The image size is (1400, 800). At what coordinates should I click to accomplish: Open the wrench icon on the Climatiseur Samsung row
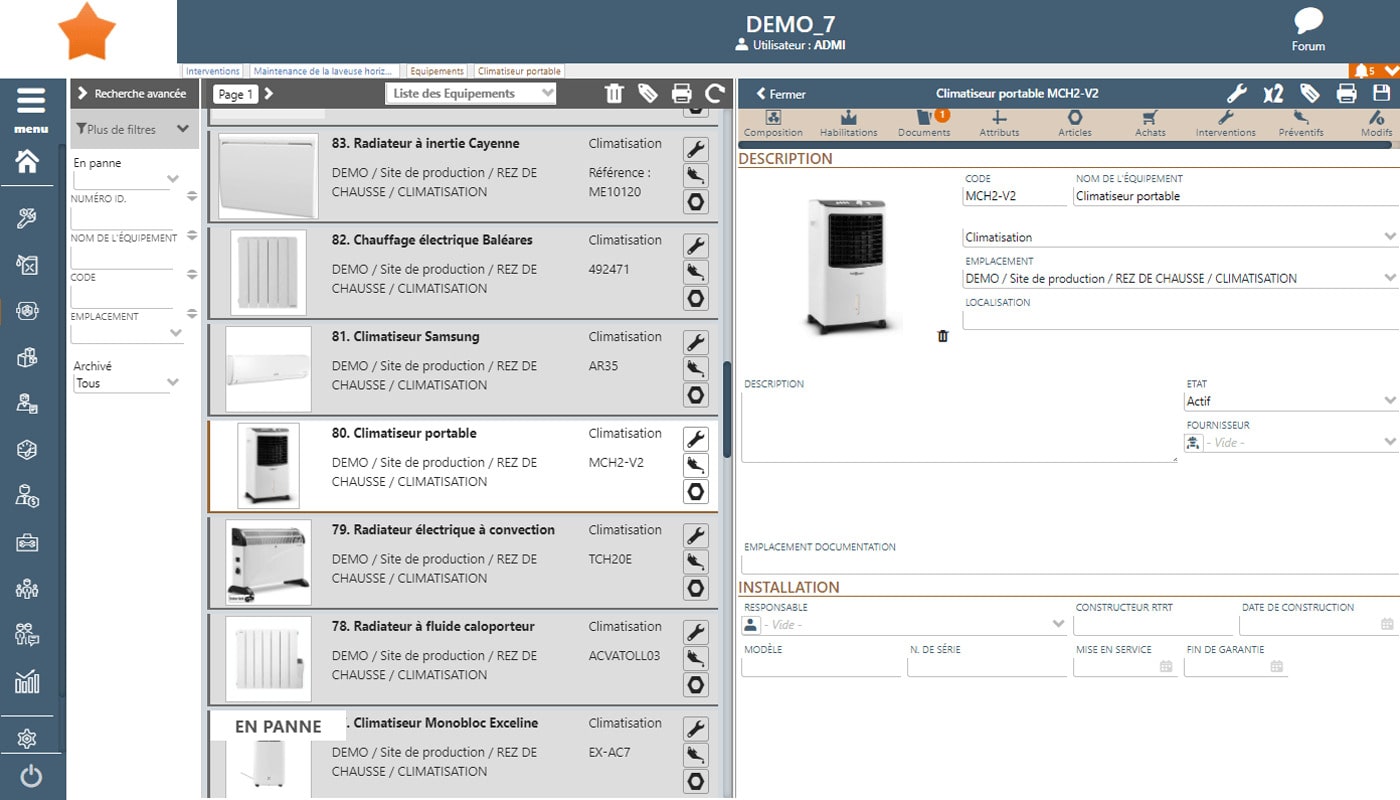coord(696,343)
